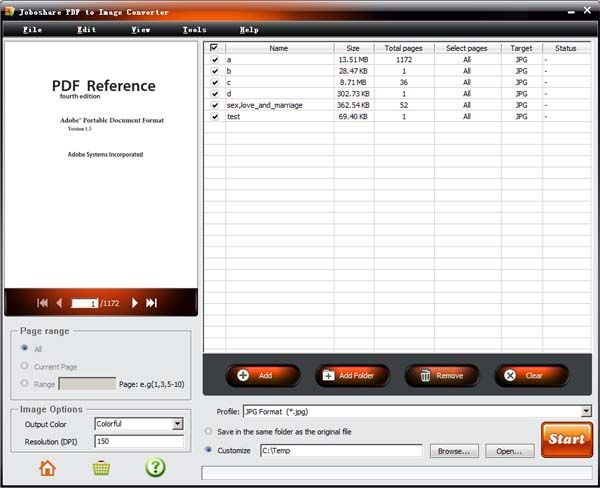
Task: Uncheck the sex,love_and_marriage file checkbox
Action: click(215, 105)
